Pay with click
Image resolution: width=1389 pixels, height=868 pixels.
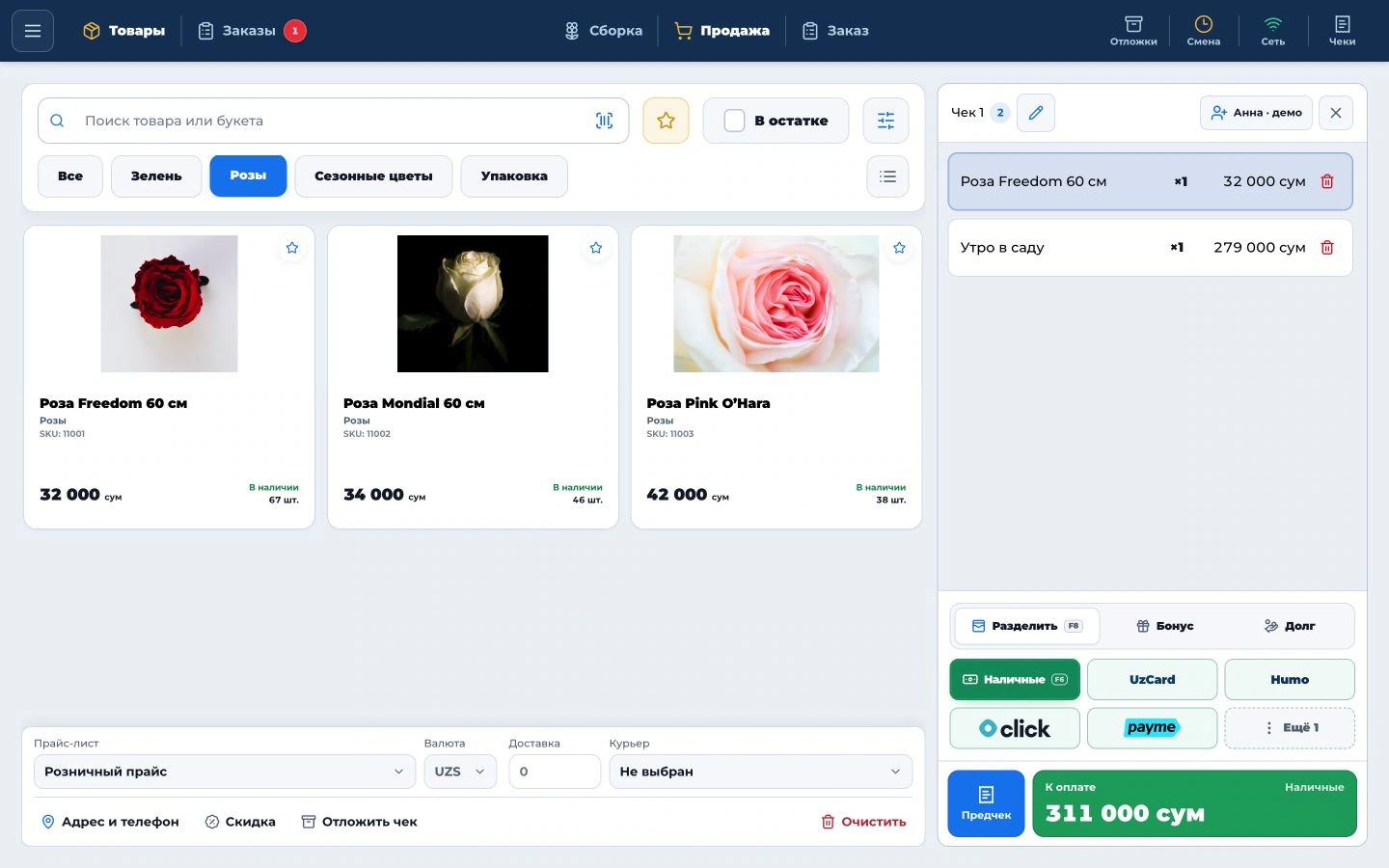(x=1015, y=728)
